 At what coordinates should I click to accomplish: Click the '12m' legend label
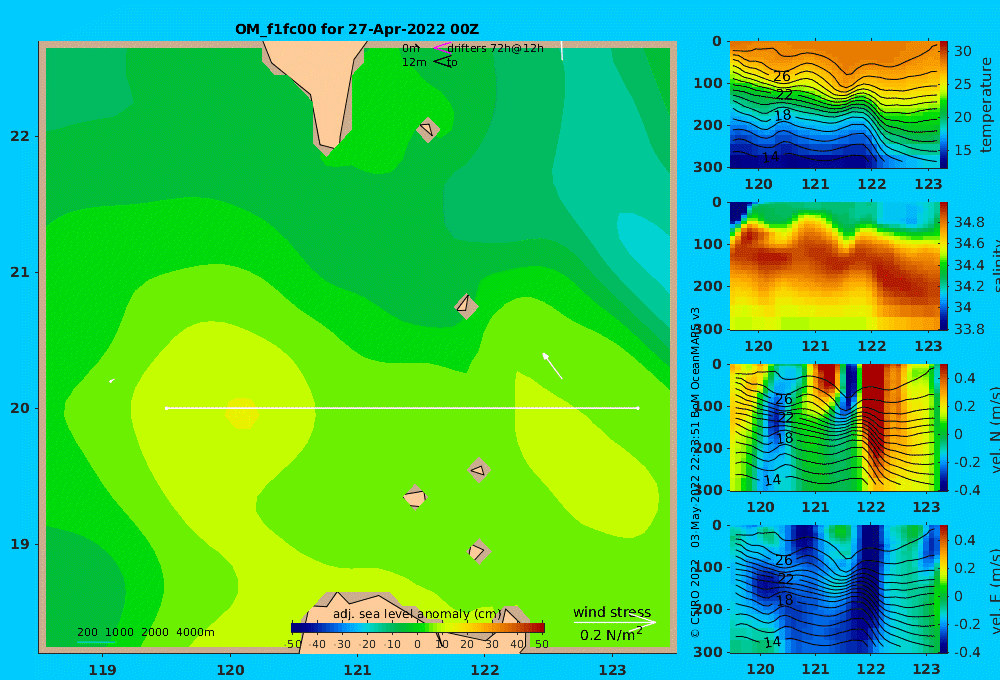pos(414,63)
